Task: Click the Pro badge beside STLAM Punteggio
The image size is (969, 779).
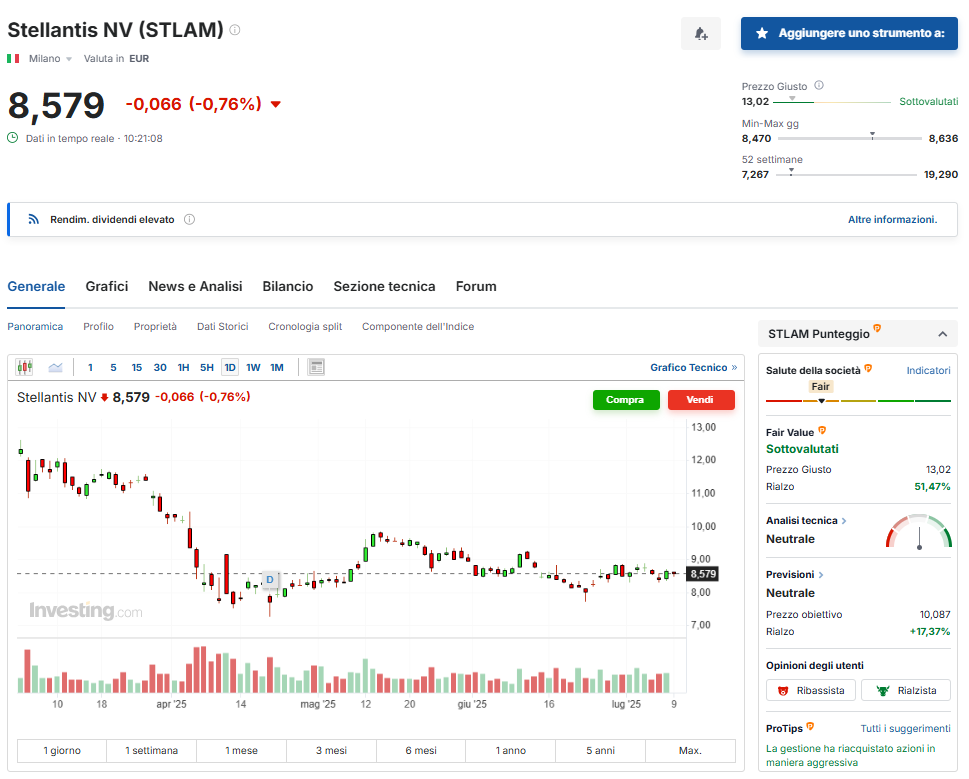Action: tap(877, 328)
